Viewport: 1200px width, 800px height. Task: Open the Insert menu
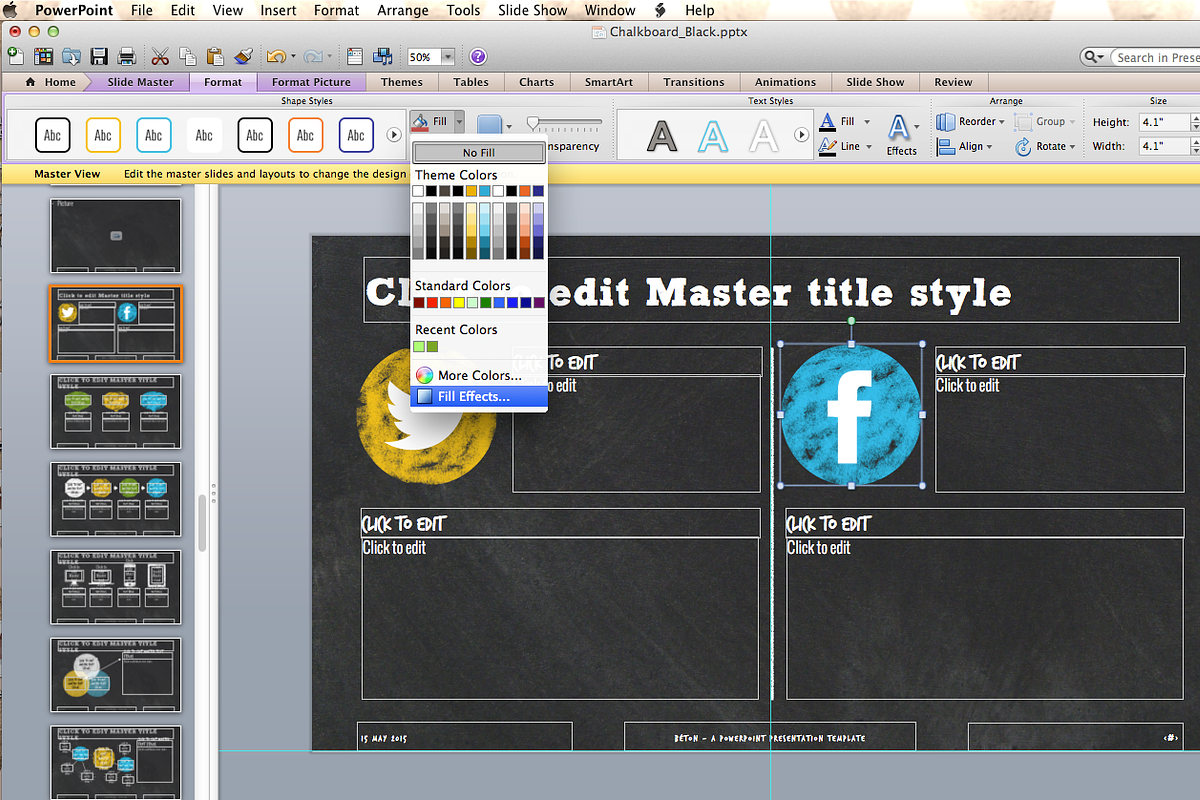point(278,10)
